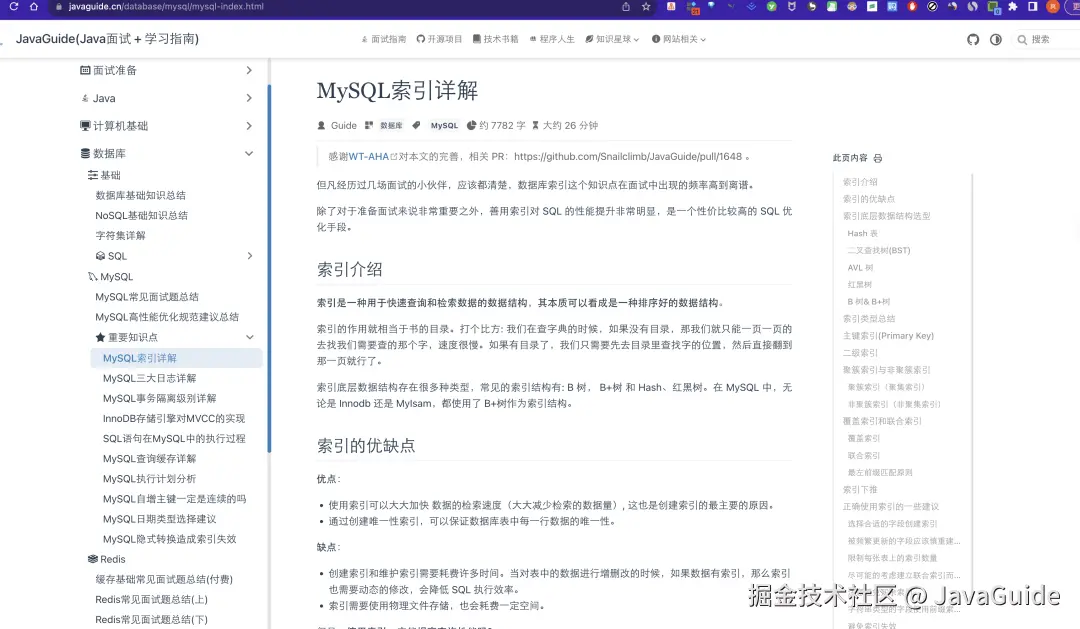
Task: Click the blue gem extension icon
Action: tap(711, 6)
